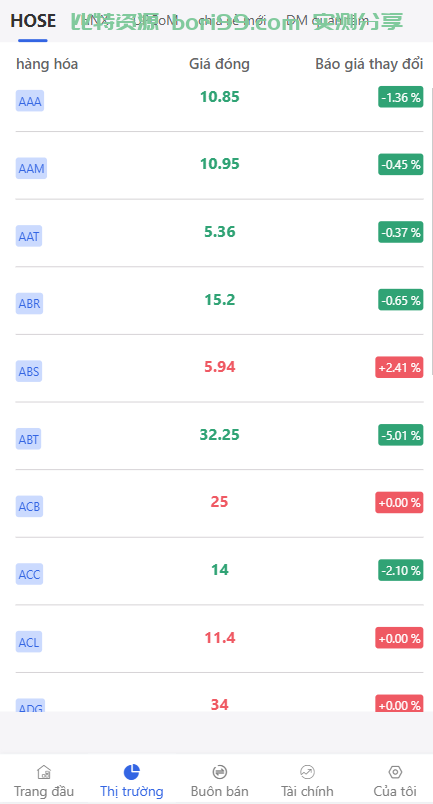This screenshot has width=433, height=804.
Task: Select the ACB stock ticker badge
Action: [x=29, y=507]
